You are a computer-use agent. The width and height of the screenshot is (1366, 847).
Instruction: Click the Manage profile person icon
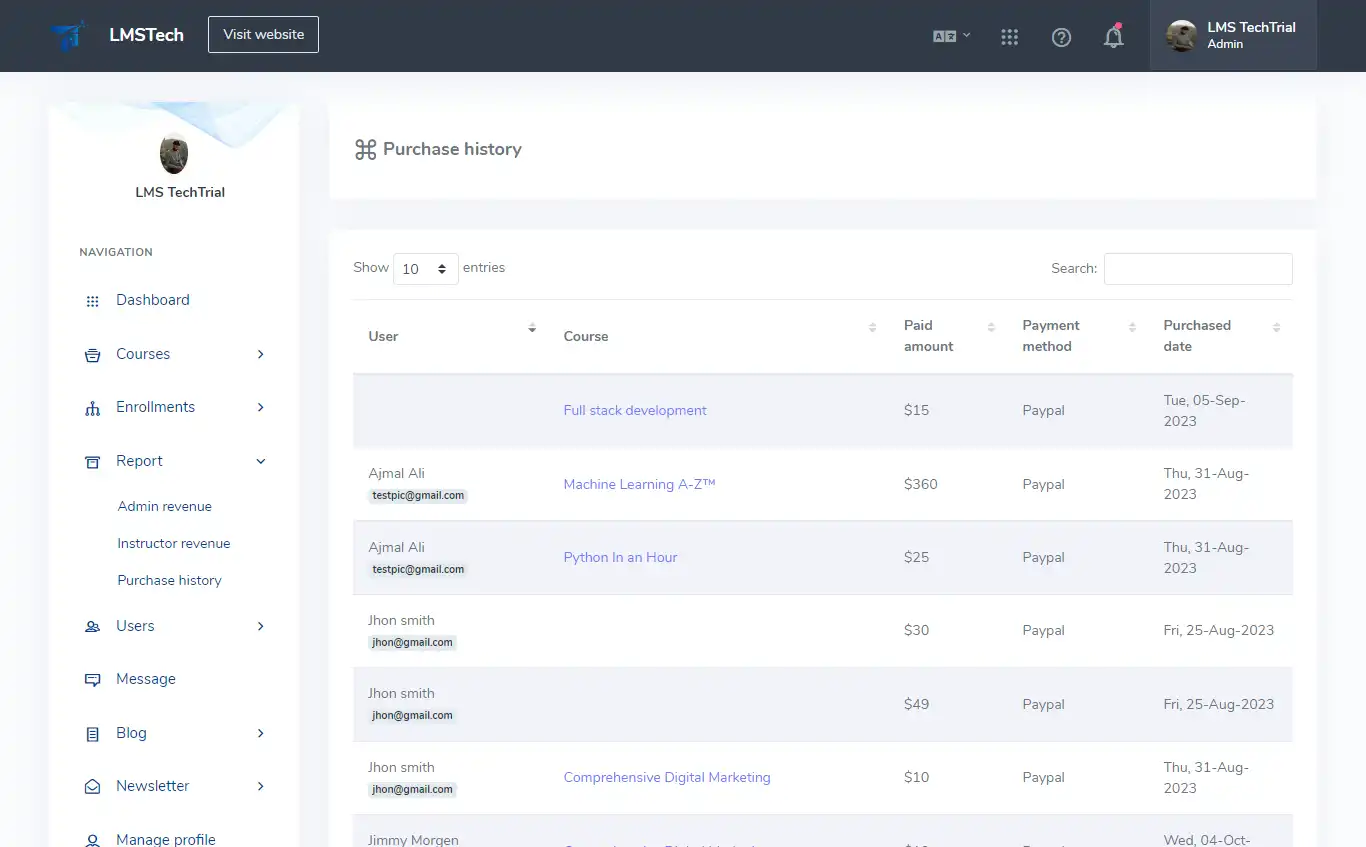(91, 839)
